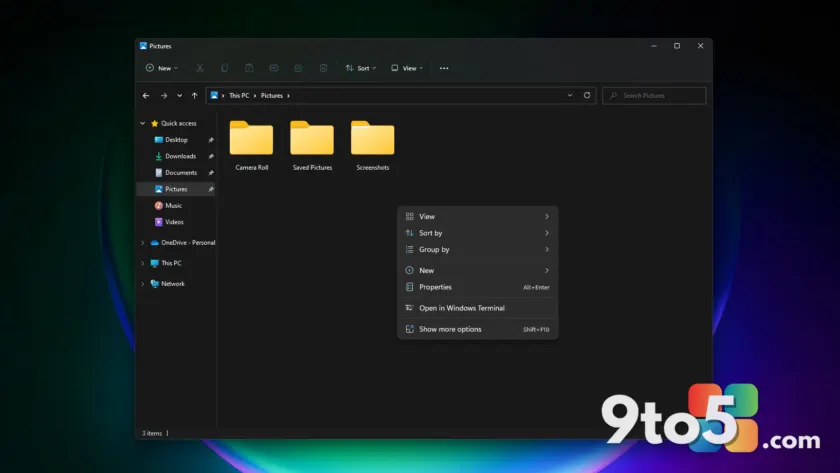Image resolution: width=840 pixels, height=473 pixels.
Task: Refresh the Pictures folder view
Action: 587,95
